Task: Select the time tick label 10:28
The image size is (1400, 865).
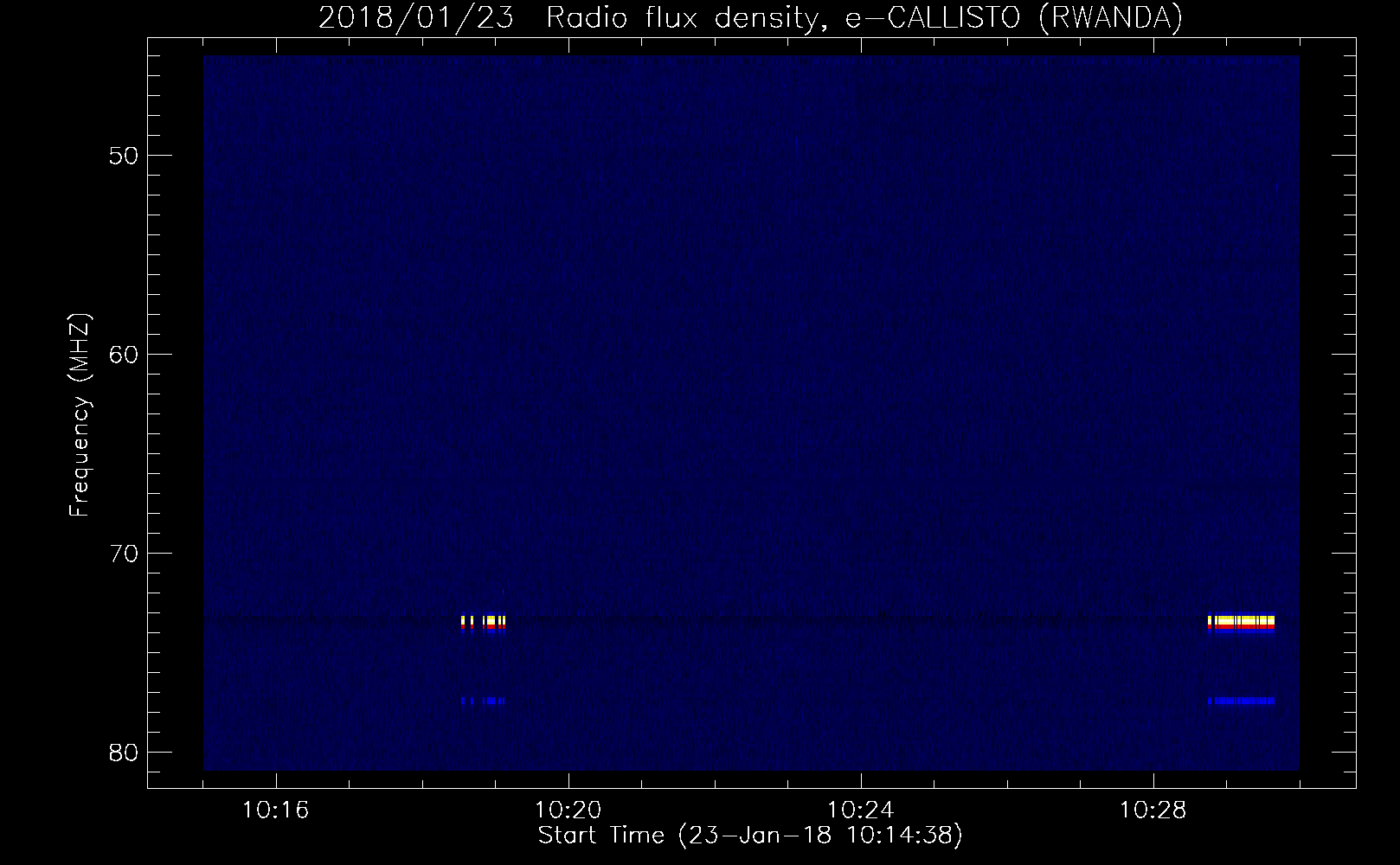Action: click(1153, 811)
